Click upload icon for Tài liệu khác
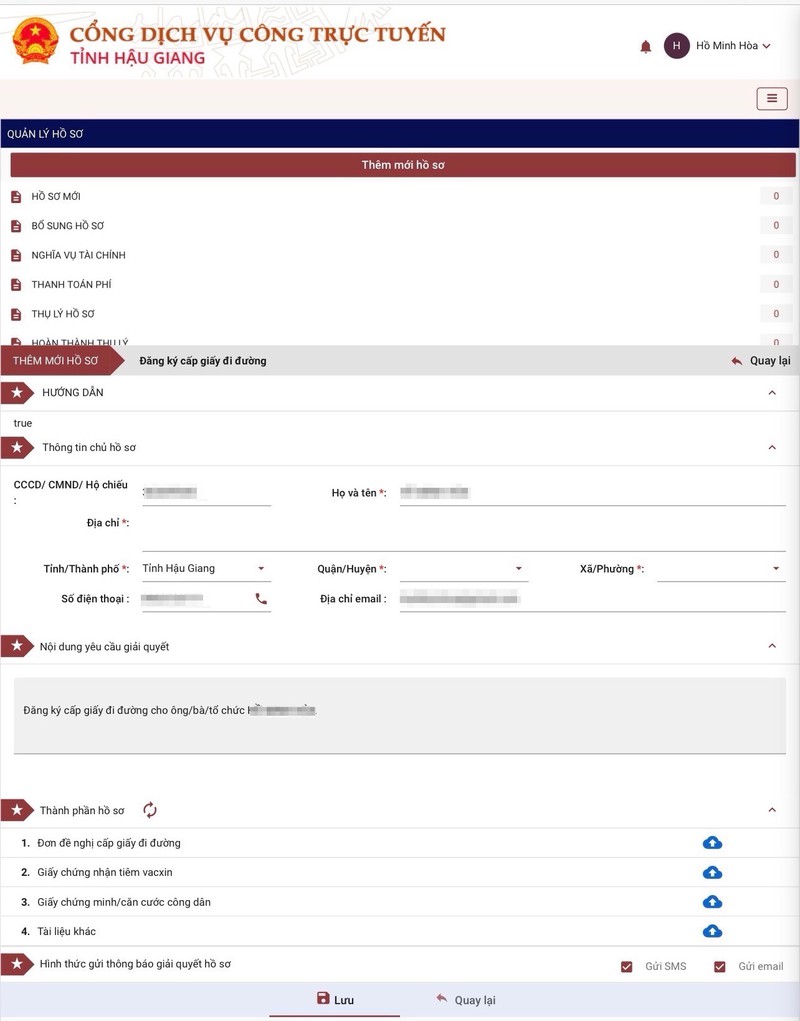800x1021 pixels. (x=712, y=931)
